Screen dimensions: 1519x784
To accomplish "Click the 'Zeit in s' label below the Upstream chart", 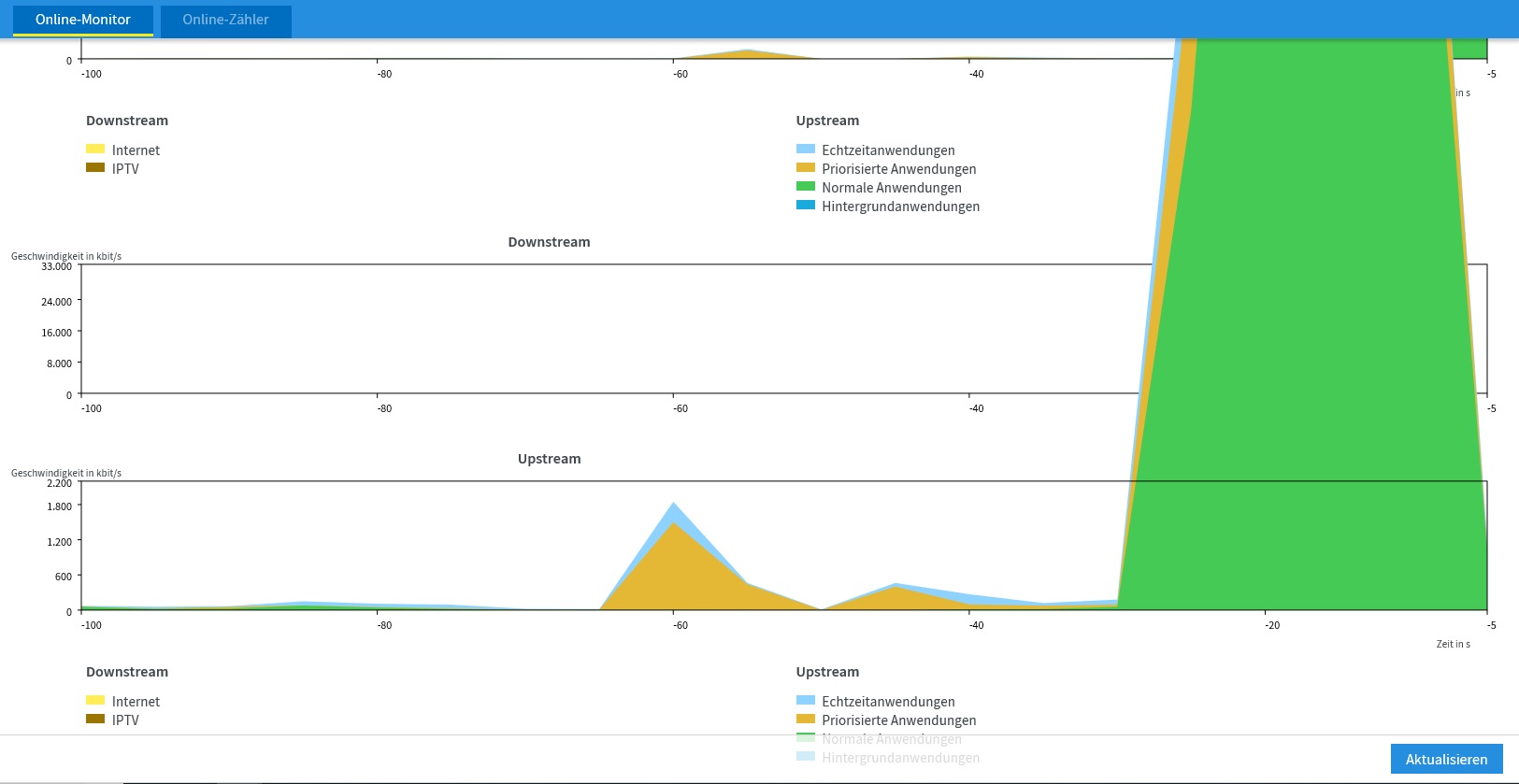I will pos(1454,644).
